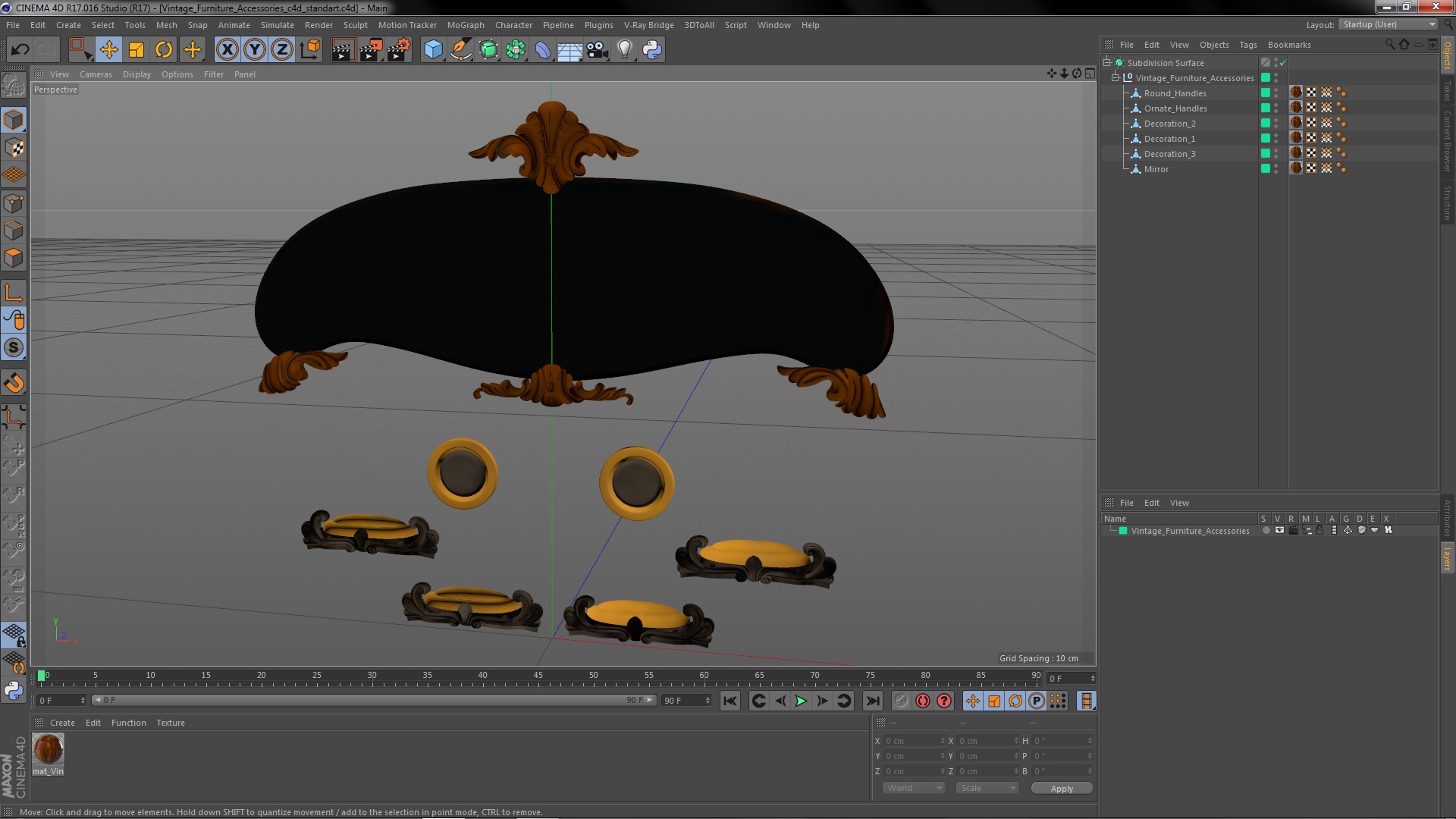Viewport: 1456px width, 819px height.
Task: Open the World coordinate dropdown
Action: tap(914, 788)
